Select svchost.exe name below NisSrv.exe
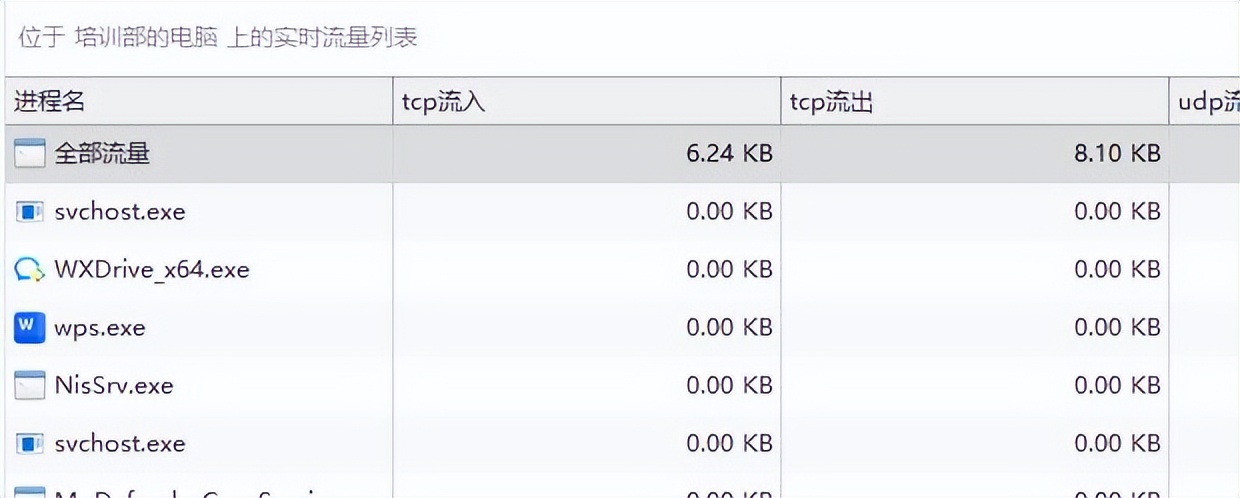 tap(119, 443)
